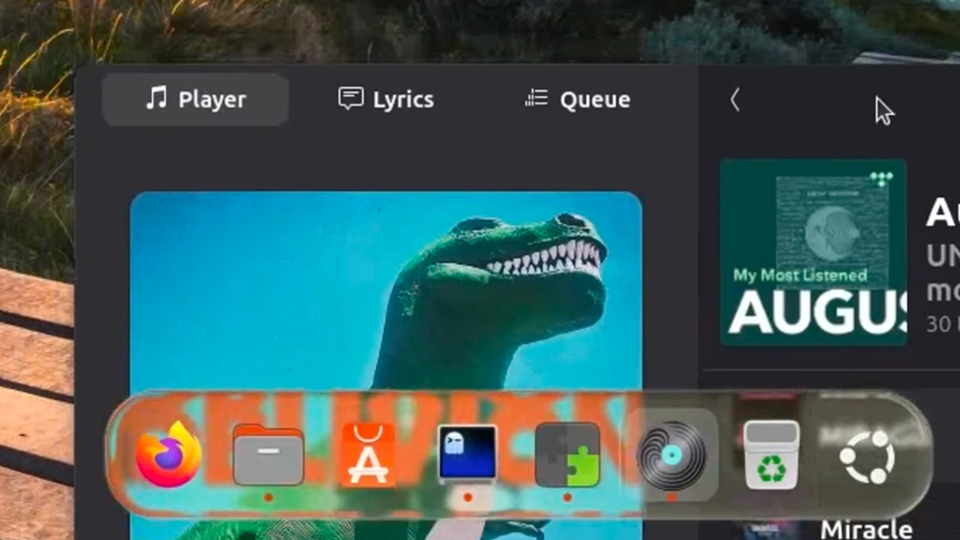Open the Trash recycle bin icon
The height and width of the screenshot is (540, 960).
point(771,455)
